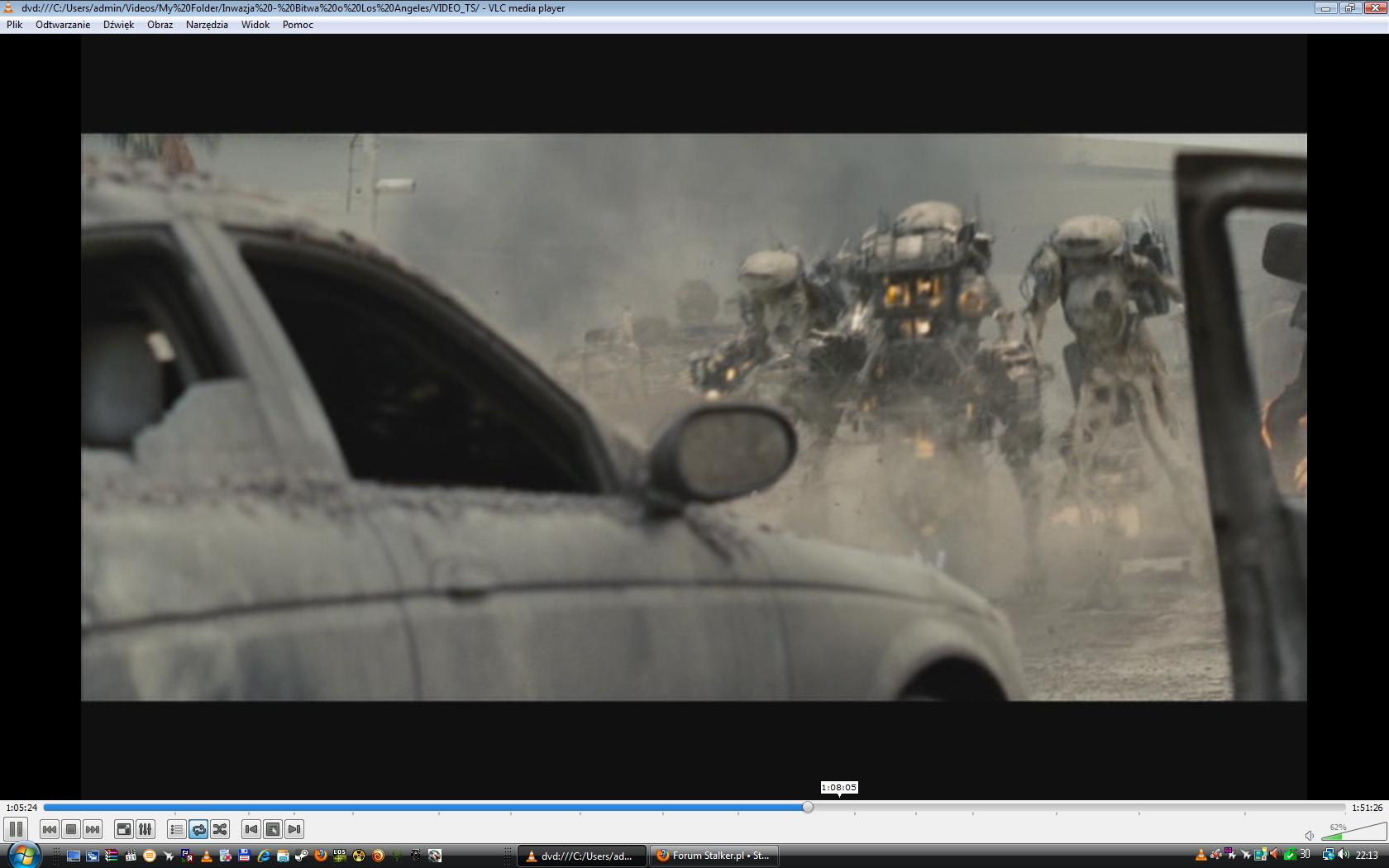The height and width of the screenshot is (868, 1389).
Task: Click the seek bar position handle
Action: [x=808, y=807]
